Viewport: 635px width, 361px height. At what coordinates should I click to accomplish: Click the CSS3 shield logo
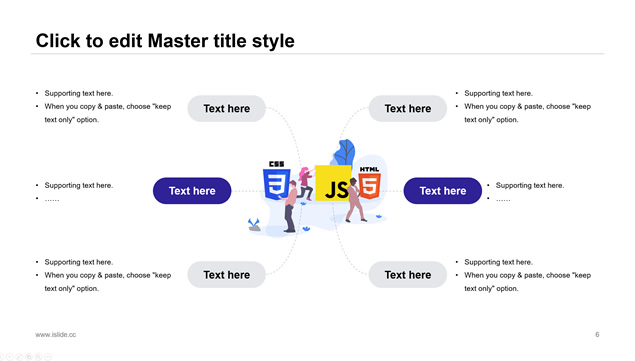pos(276,181)
